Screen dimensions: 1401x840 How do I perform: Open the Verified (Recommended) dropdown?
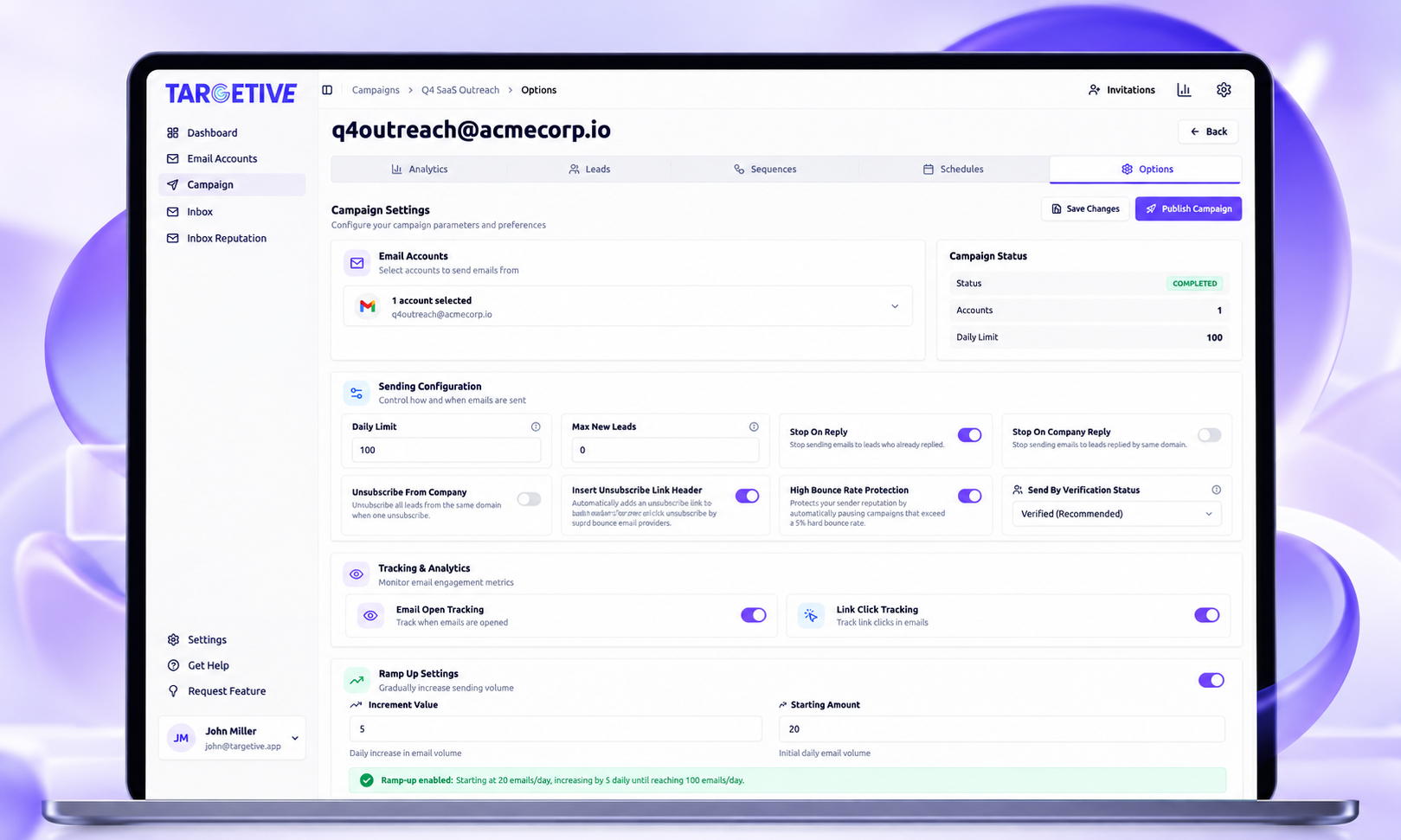click(x=1116, y=514)
